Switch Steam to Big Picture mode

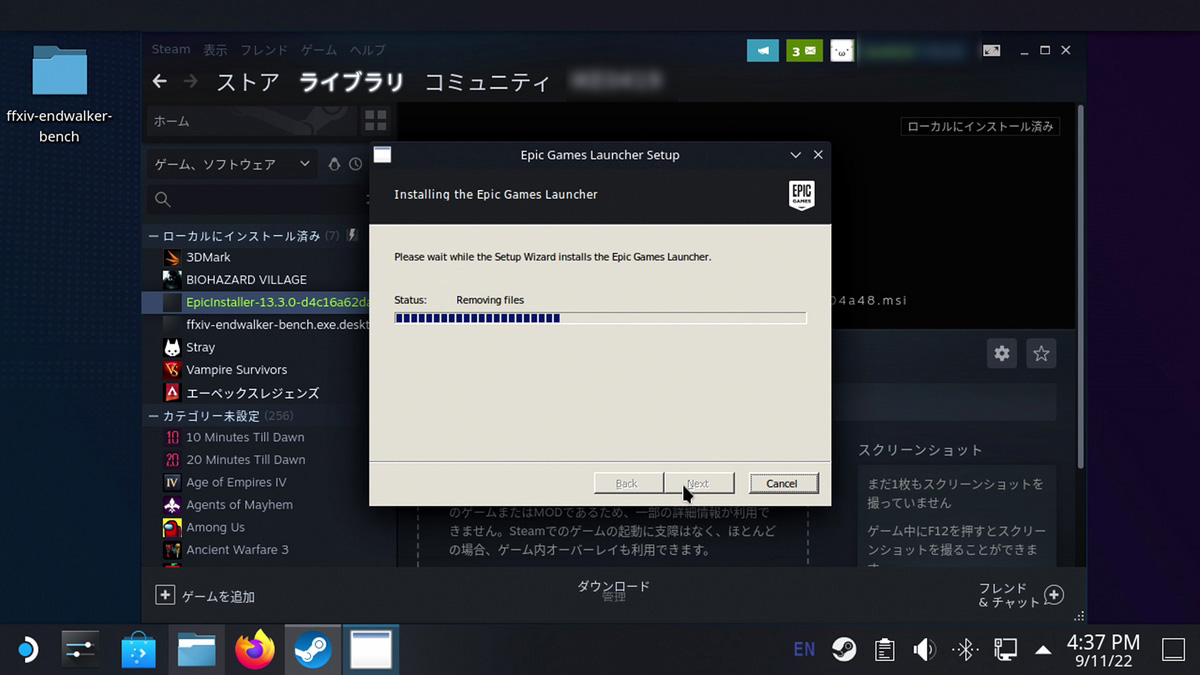tap(991, 50)
